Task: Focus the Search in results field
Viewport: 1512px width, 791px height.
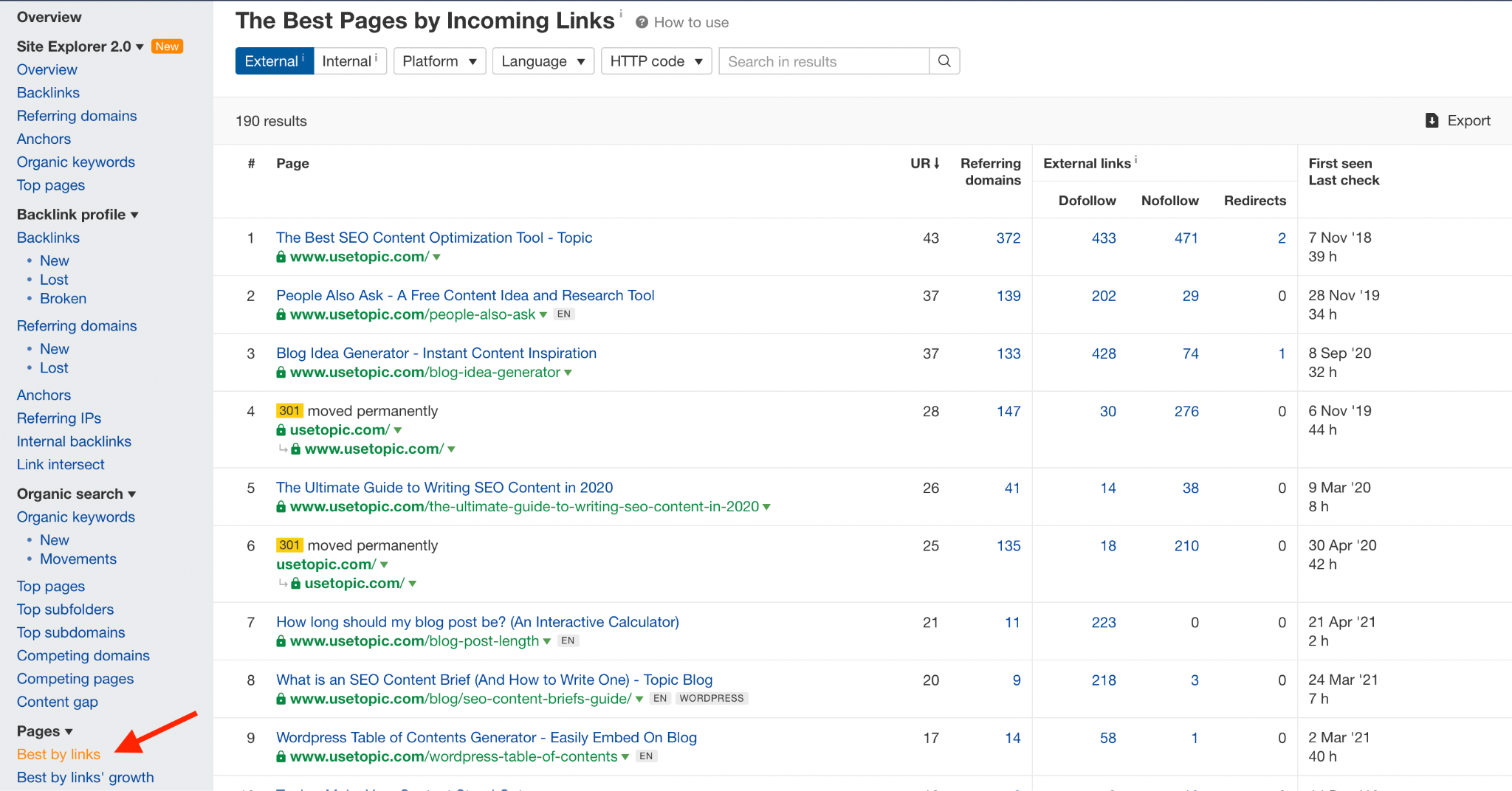Action: (x=823, y=61)
